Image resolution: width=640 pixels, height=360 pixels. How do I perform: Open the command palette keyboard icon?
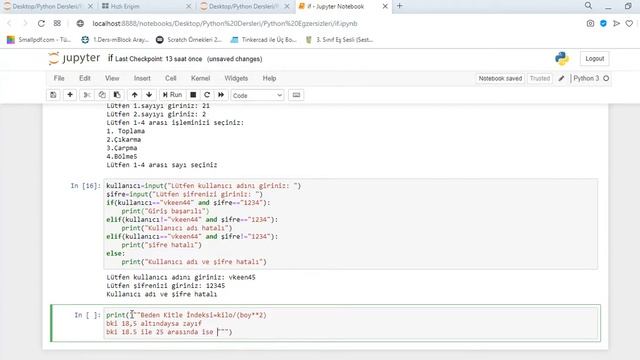(x=296, y=95)
